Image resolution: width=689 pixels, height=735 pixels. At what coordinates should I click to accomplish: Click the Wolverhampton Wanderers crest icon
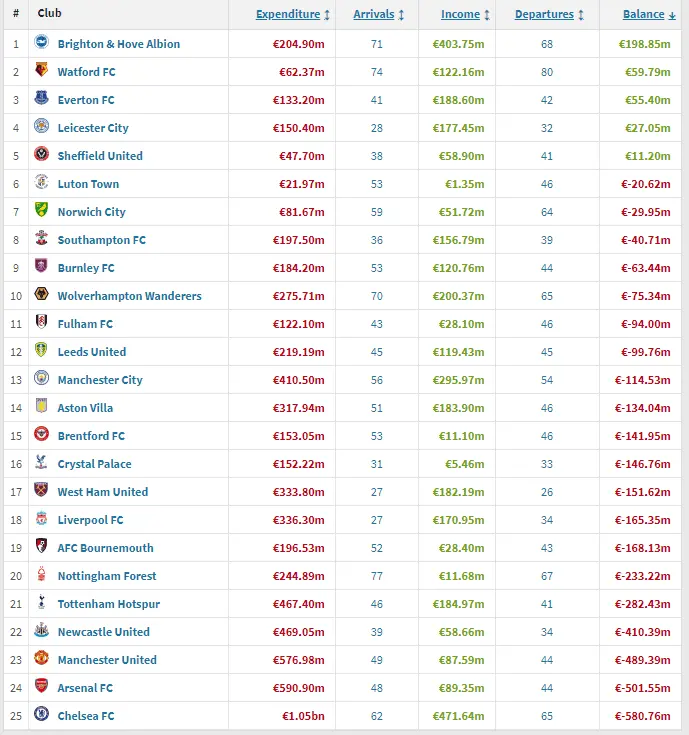coord(42,295)
